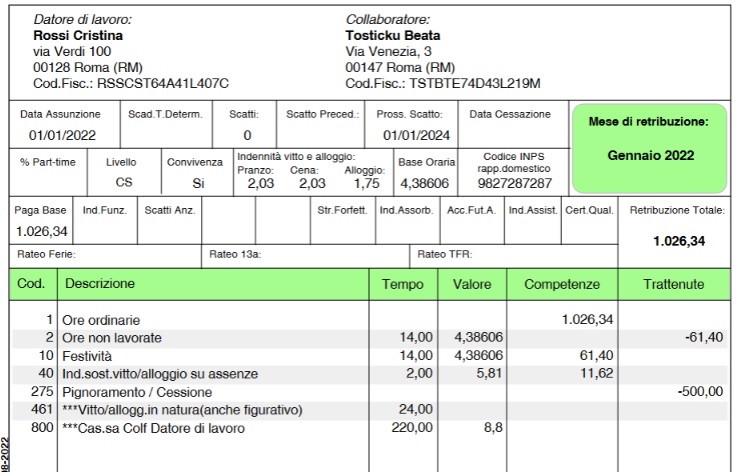Click Ore non lavorate deduction -61,40
The image size is (739, 472).
pyautogui.click(x=704, y=337)
